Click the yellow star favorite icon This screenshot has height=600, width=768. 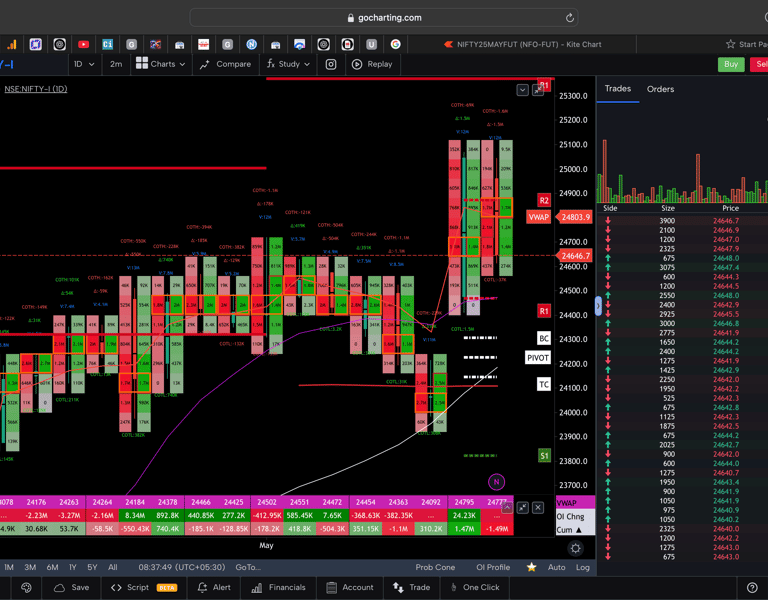(x=531, y=567)
